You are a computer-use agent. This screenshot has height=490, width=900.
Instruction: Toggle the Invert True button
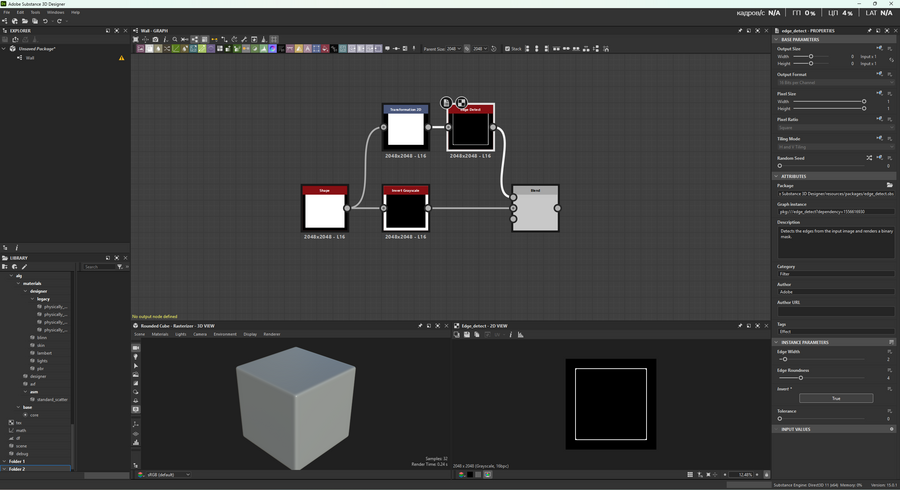coord(835,398)
